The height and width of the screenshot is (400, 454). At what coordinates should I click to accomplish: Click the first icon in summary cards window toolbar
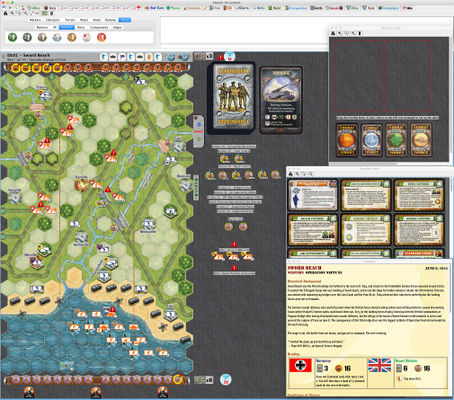(290, 174)
